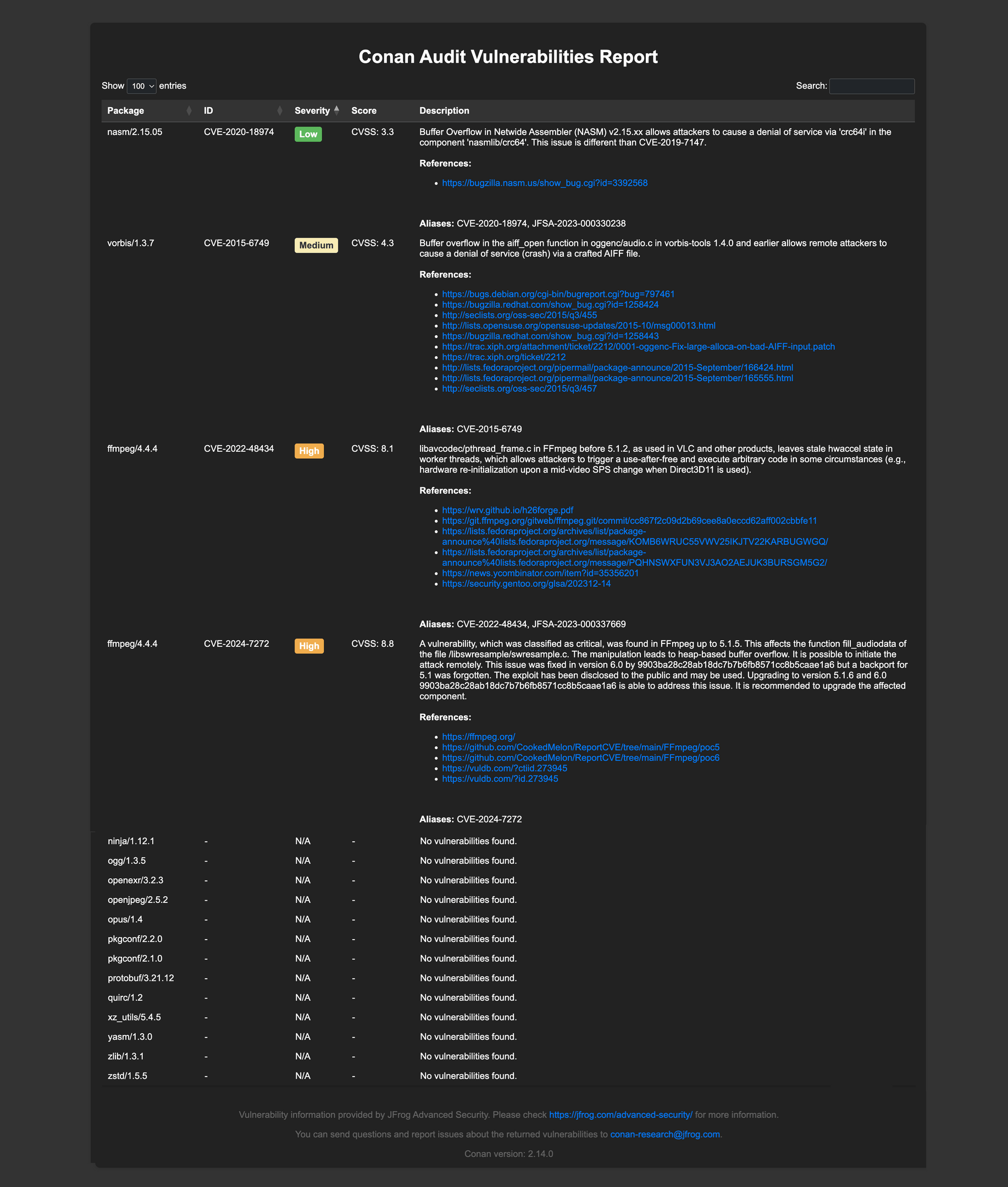Screen dimensions: 1008x1187
Task: Open the lists.opensuse.org msg00013 link
Action: (578, 325)
